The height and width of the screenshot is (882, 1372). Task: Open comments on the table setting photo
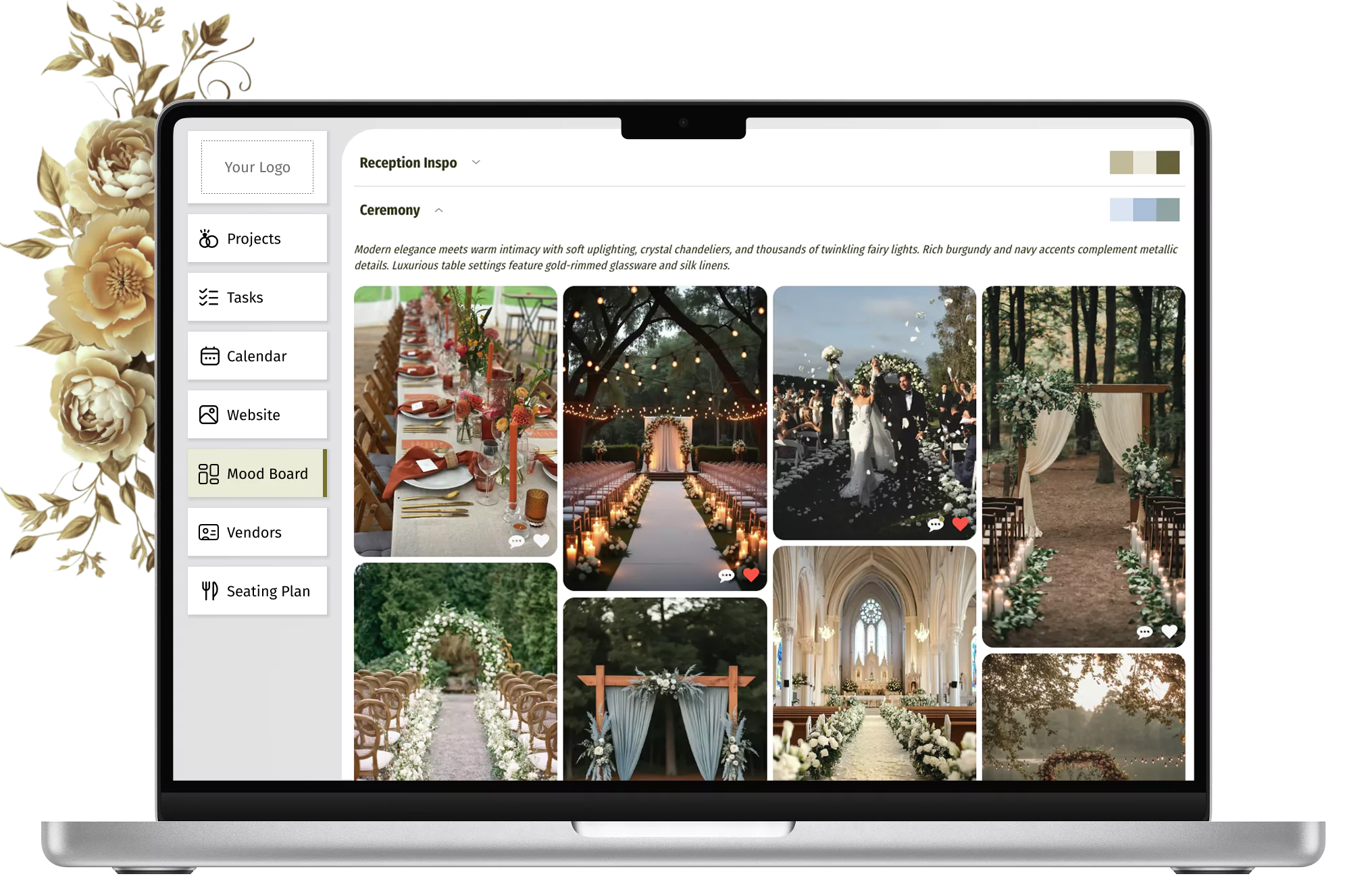pyautogui.click(x=516, y=541)
